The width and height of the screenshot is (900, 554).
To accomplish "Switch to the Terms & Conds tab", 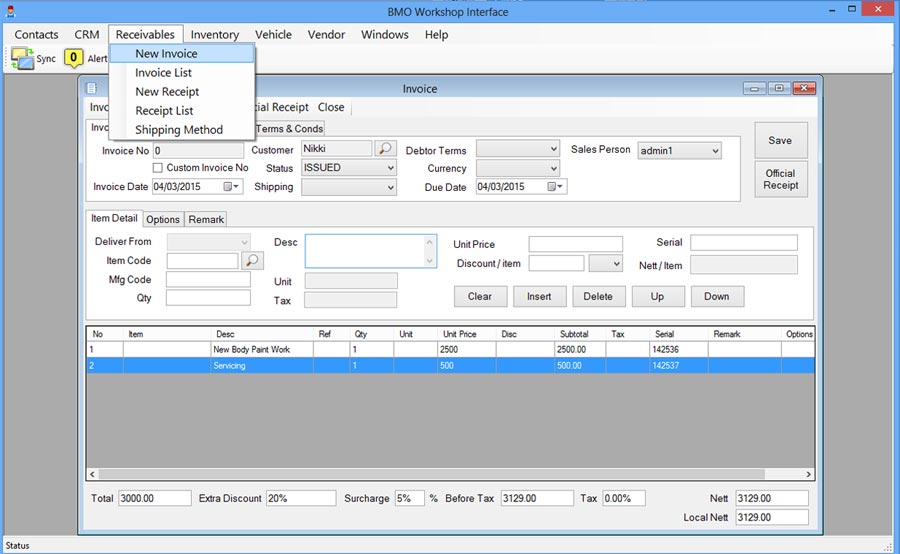I will 290,129.
